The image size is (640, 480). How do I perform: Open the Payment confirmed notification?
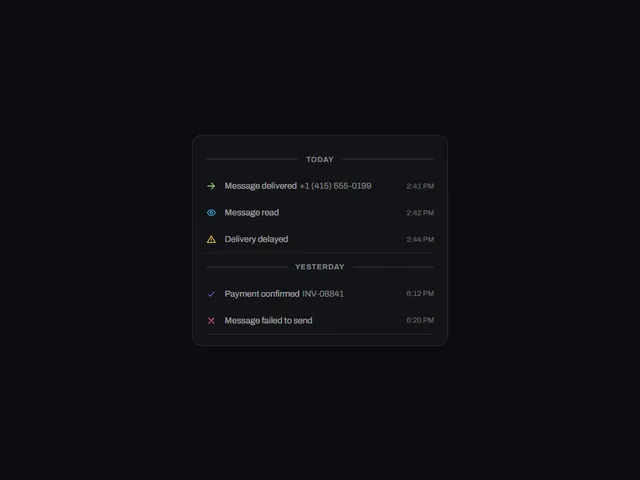[320, 294]
